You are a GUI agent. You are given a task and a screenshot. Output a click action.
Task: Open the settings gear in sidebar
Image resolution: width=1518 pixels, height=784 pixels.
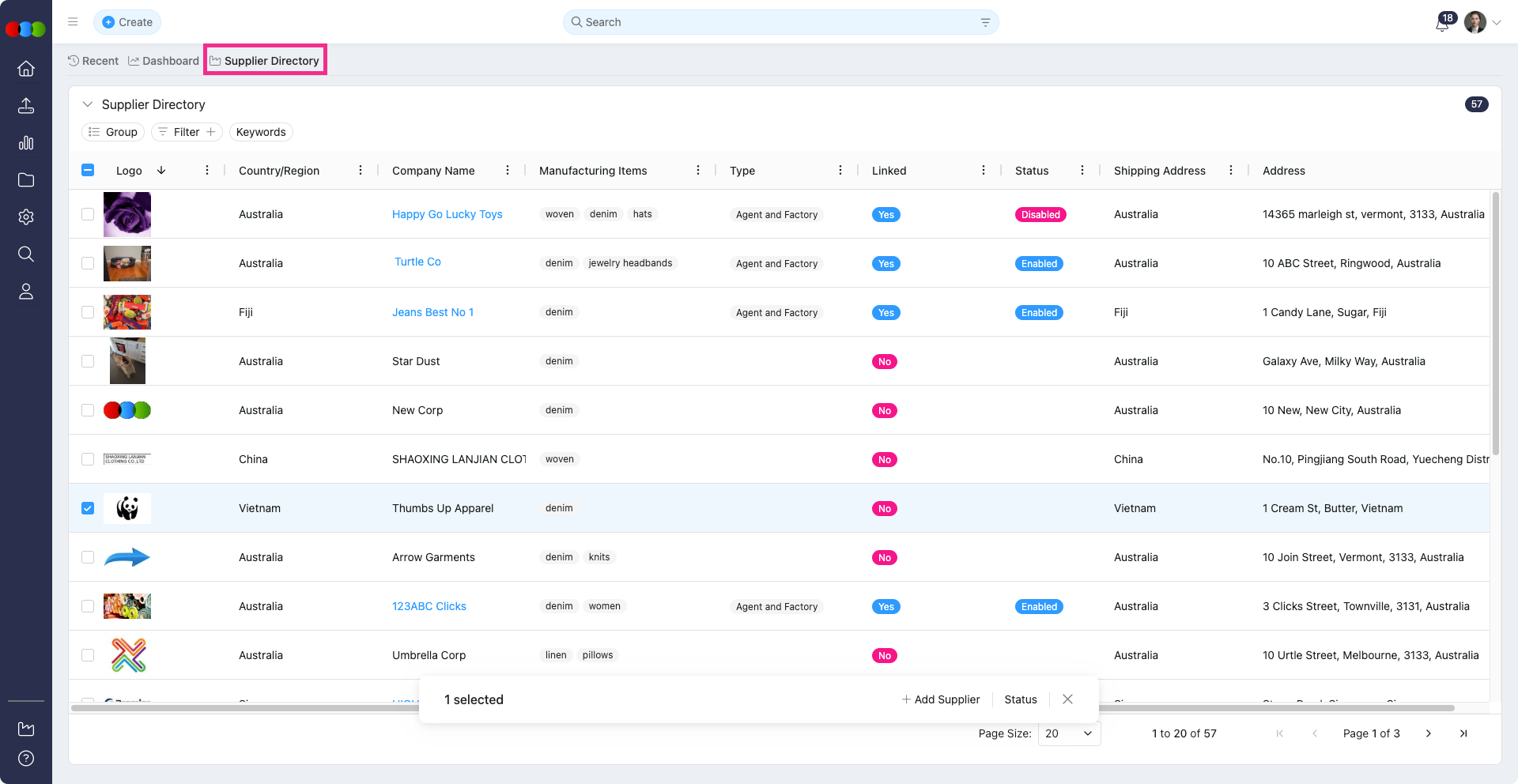coord(26,217)
